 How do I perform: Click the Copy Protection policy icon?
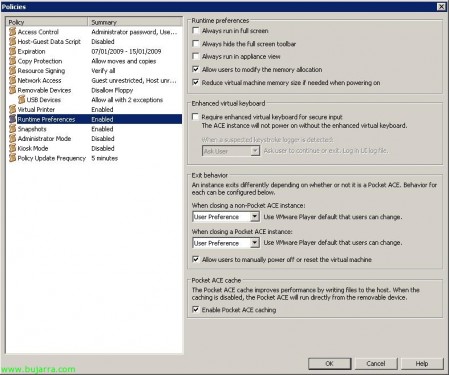(x=12, y=61)
